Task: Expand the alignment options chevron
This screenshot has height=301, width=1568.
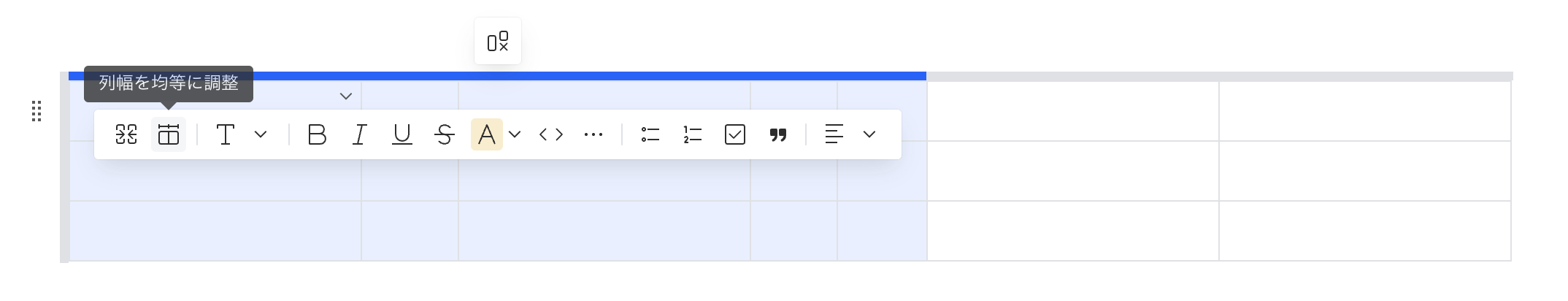Action: click(x=869, y=134)
